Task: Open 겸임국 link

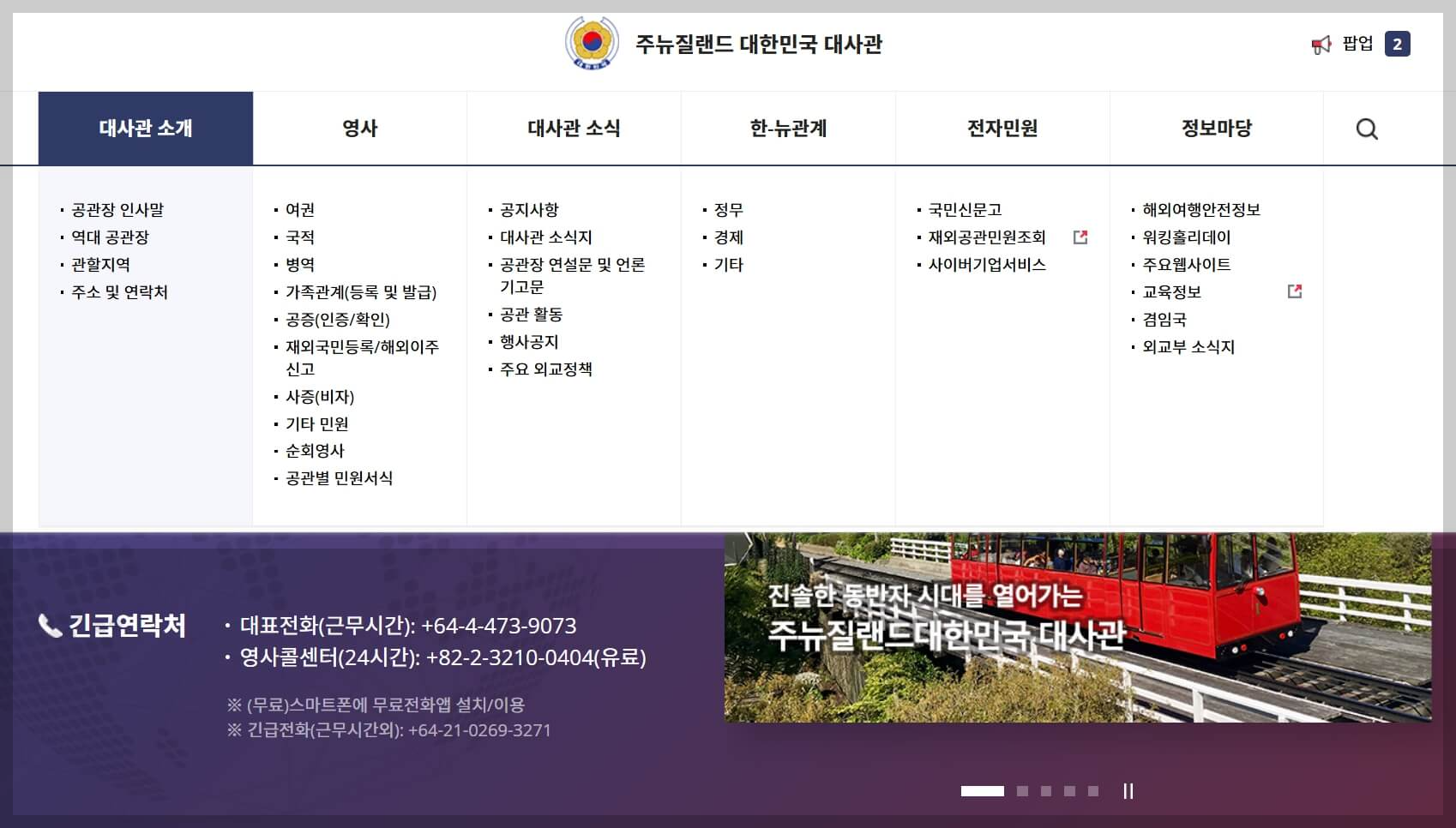Action: [1164, 320]
